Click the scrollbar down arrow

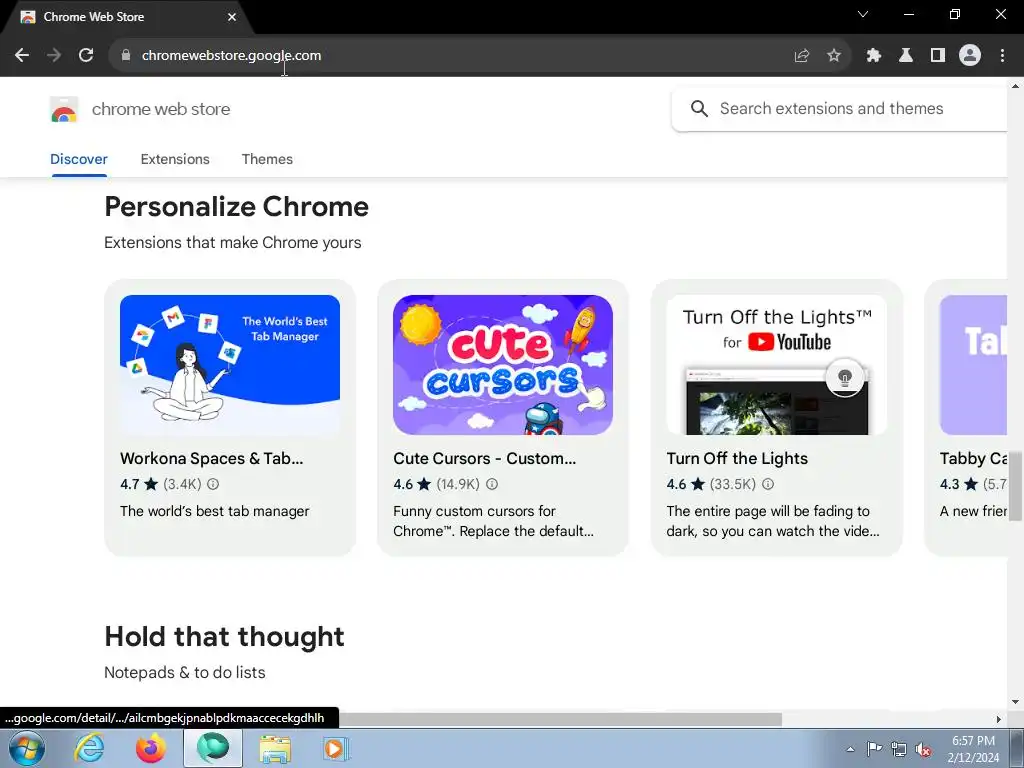1016,702
